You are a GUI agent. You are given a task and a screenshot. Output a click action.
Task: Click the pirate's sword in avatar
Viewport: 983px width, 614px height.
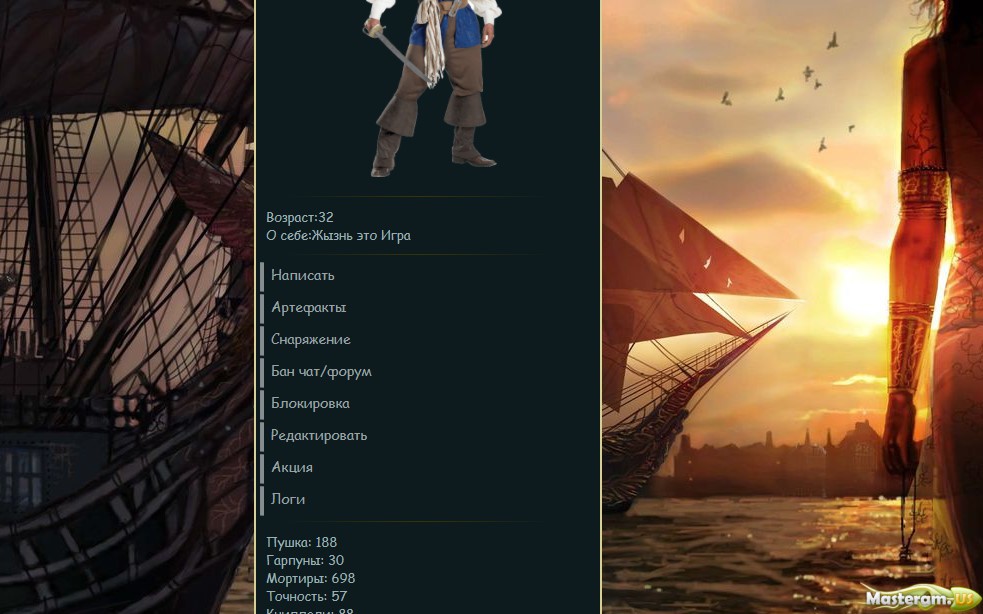(398, 53)
